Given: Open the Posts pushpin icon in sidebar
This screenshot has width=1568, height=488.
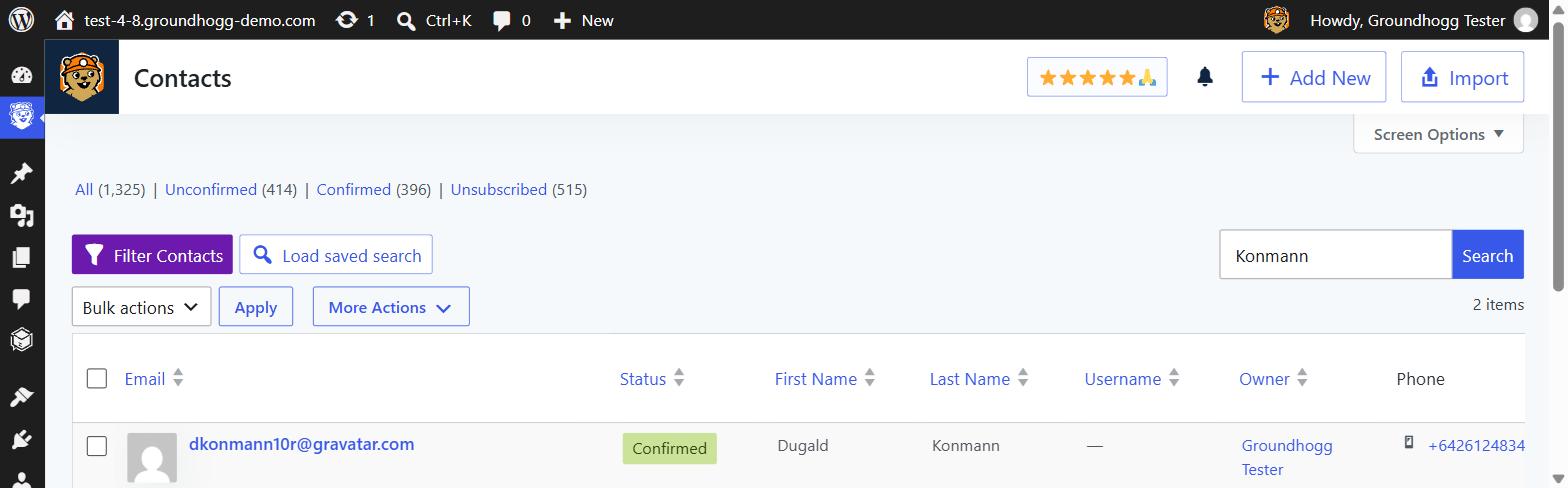Looking at the screenshot, I should tap(22, 174).
